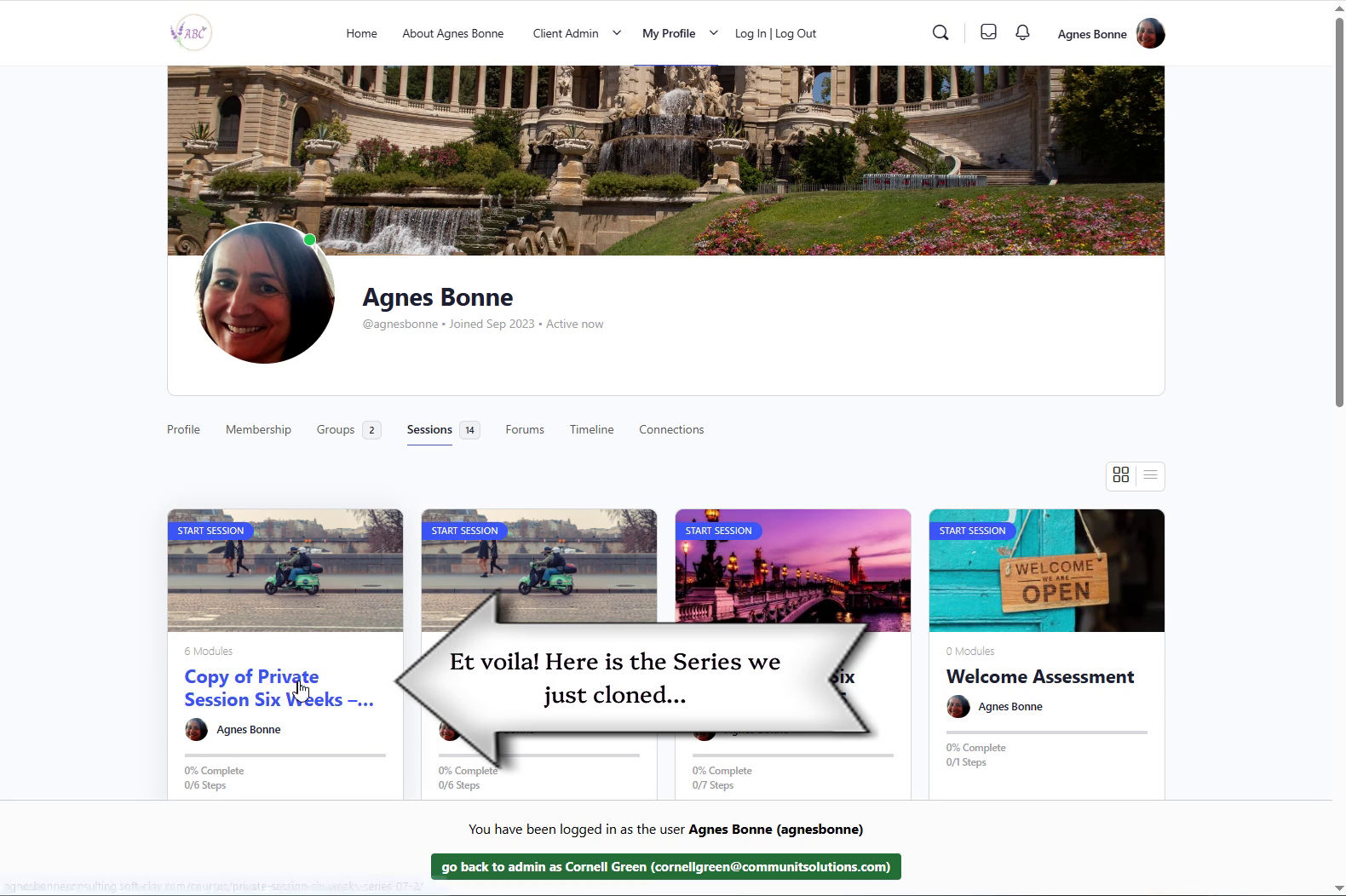Click the Log In | Log Out link
This screenshot has width=1346, height=896.
[775, 33]
